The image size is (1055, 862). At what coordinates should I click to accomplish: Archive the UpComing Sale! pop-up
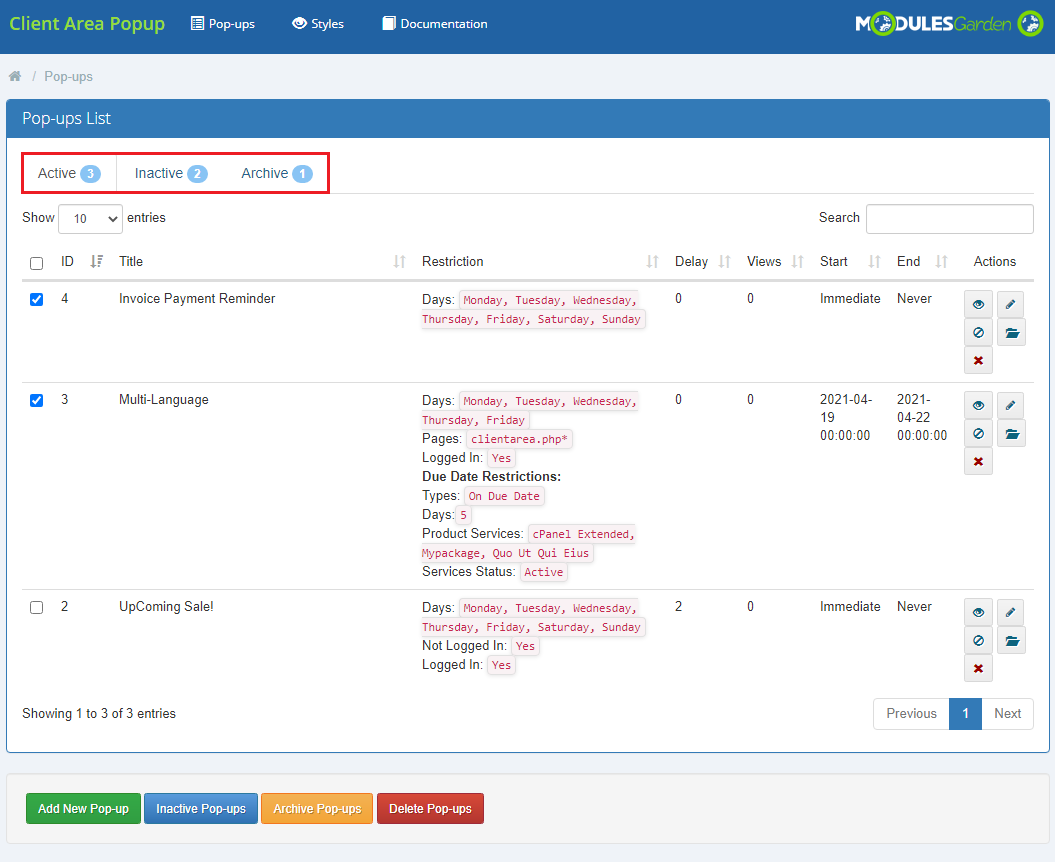click(x=1011, y=641)
